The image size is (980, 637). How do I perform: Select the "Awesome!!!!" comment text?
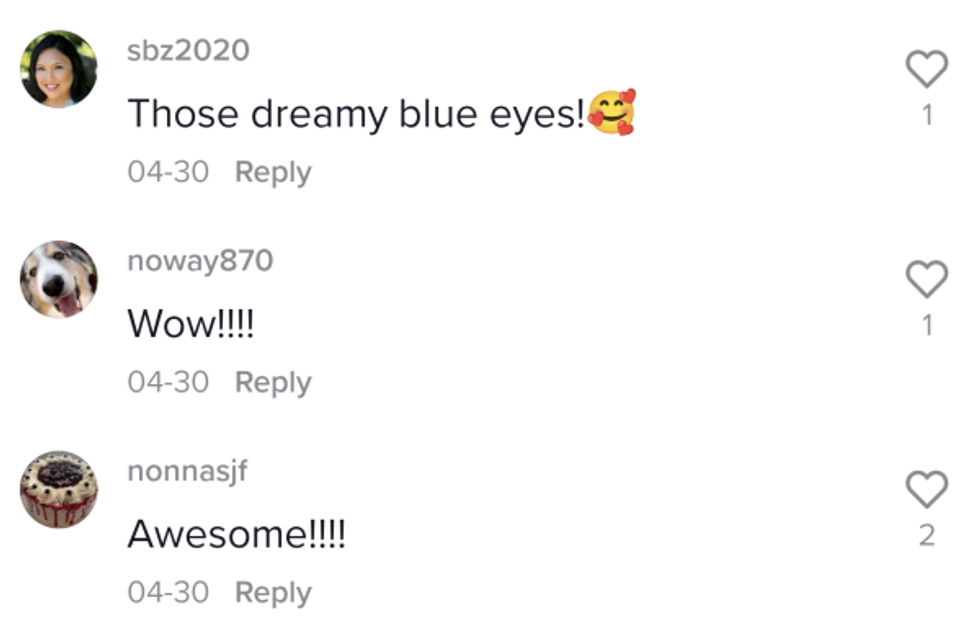point(236,535)
